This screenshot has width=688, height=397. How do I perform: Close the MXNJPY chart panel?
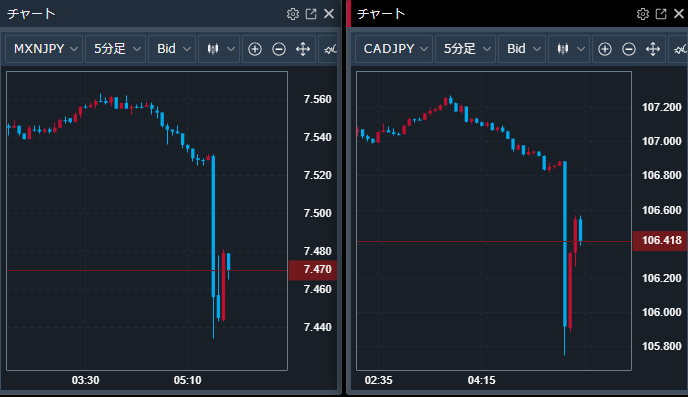329,14
